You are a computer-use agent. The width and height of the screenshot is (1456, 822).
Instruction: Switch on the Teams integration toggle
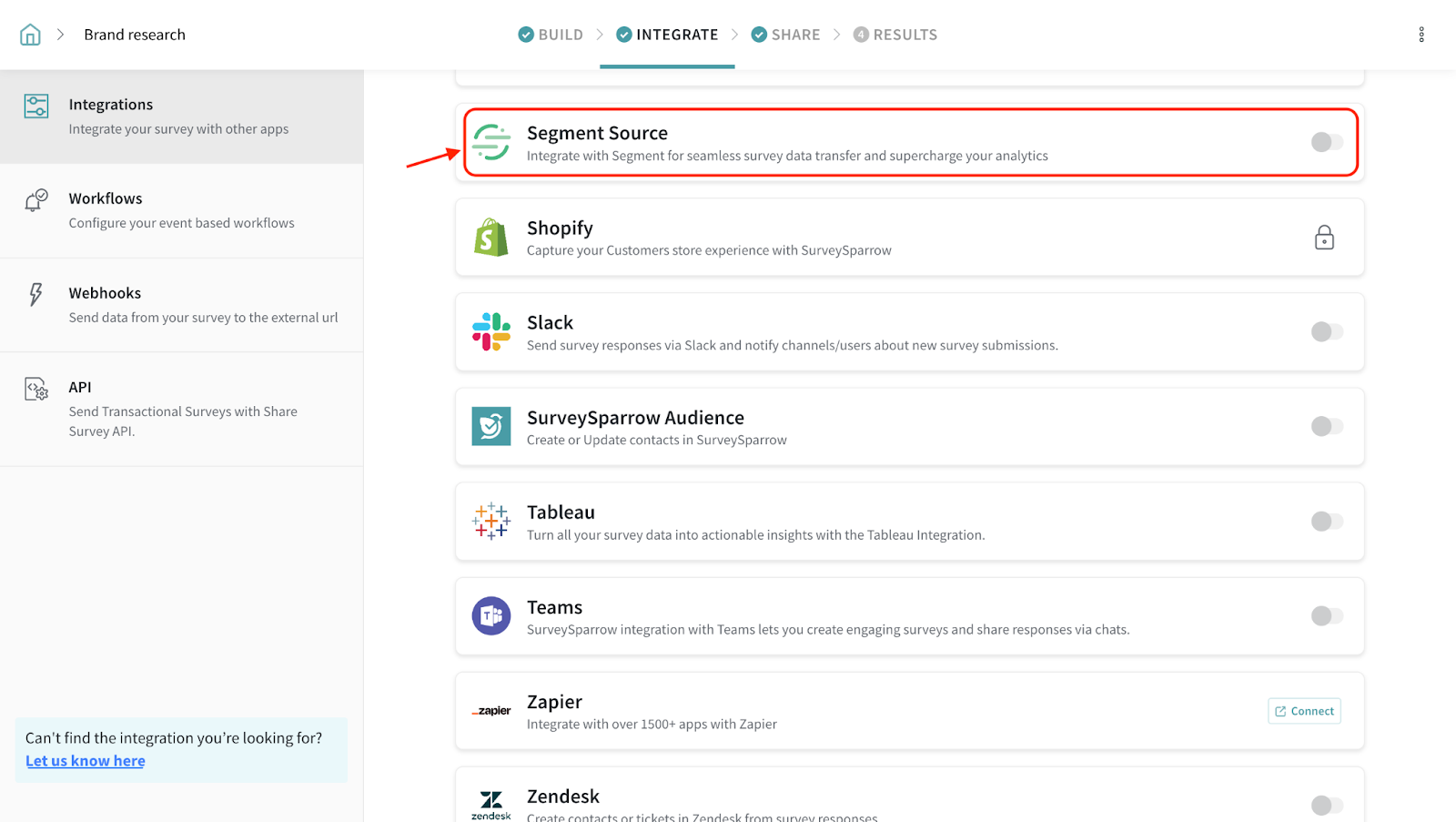tap(1326, 616)
